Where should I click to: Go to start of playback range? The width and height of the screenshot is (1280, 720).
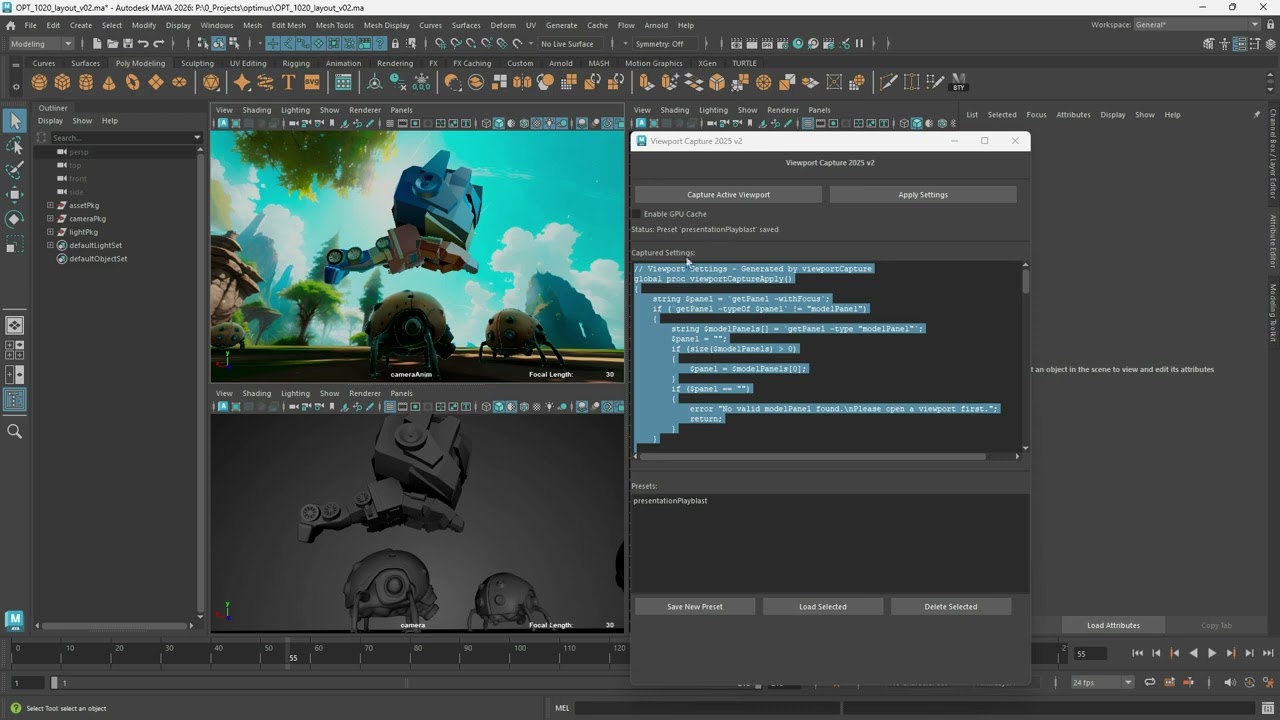click(x=1137, y=653)
